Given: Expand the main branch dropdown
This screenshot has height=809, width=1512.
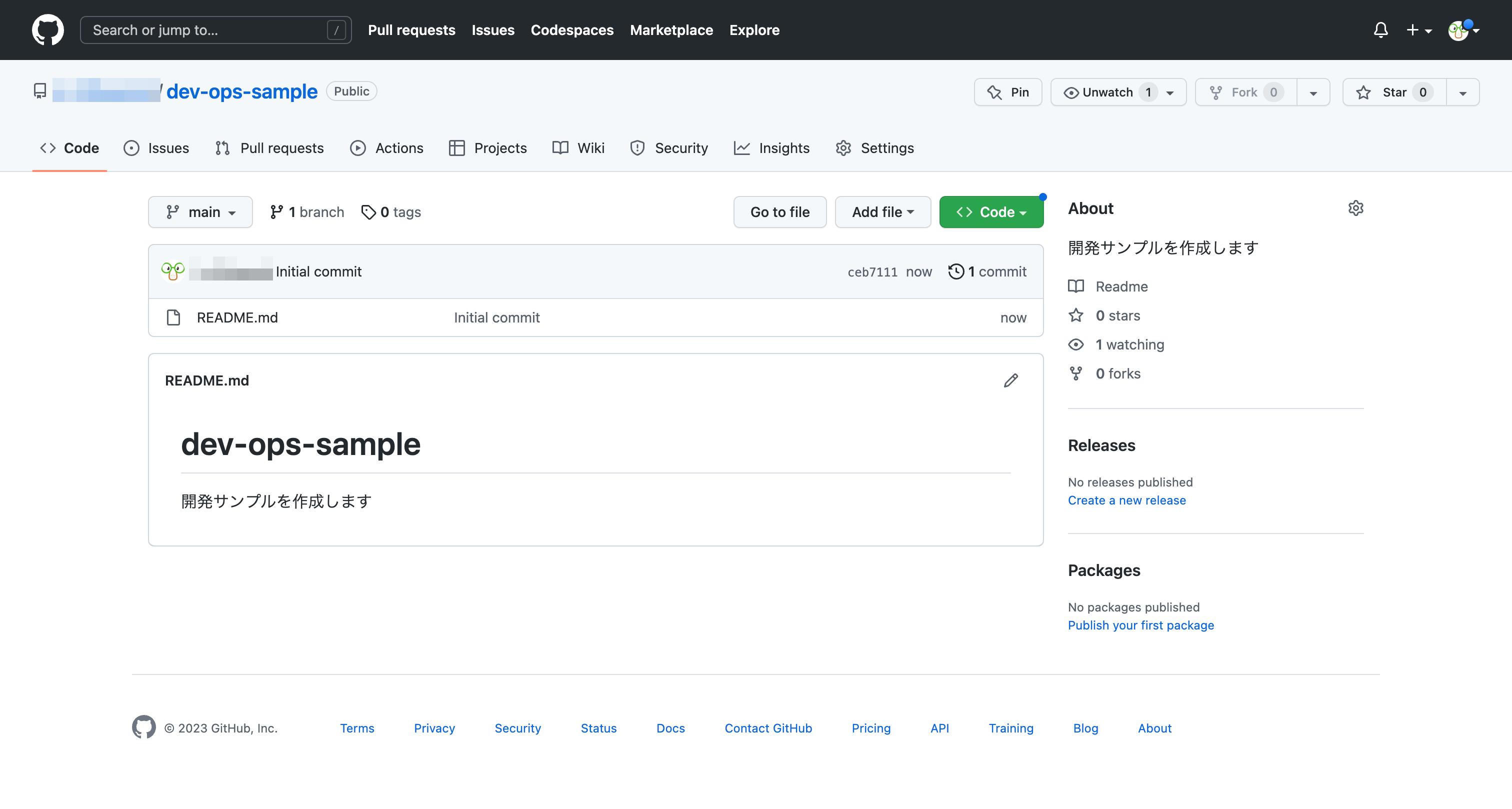Looking at the screenshot, I should (200, 212).
